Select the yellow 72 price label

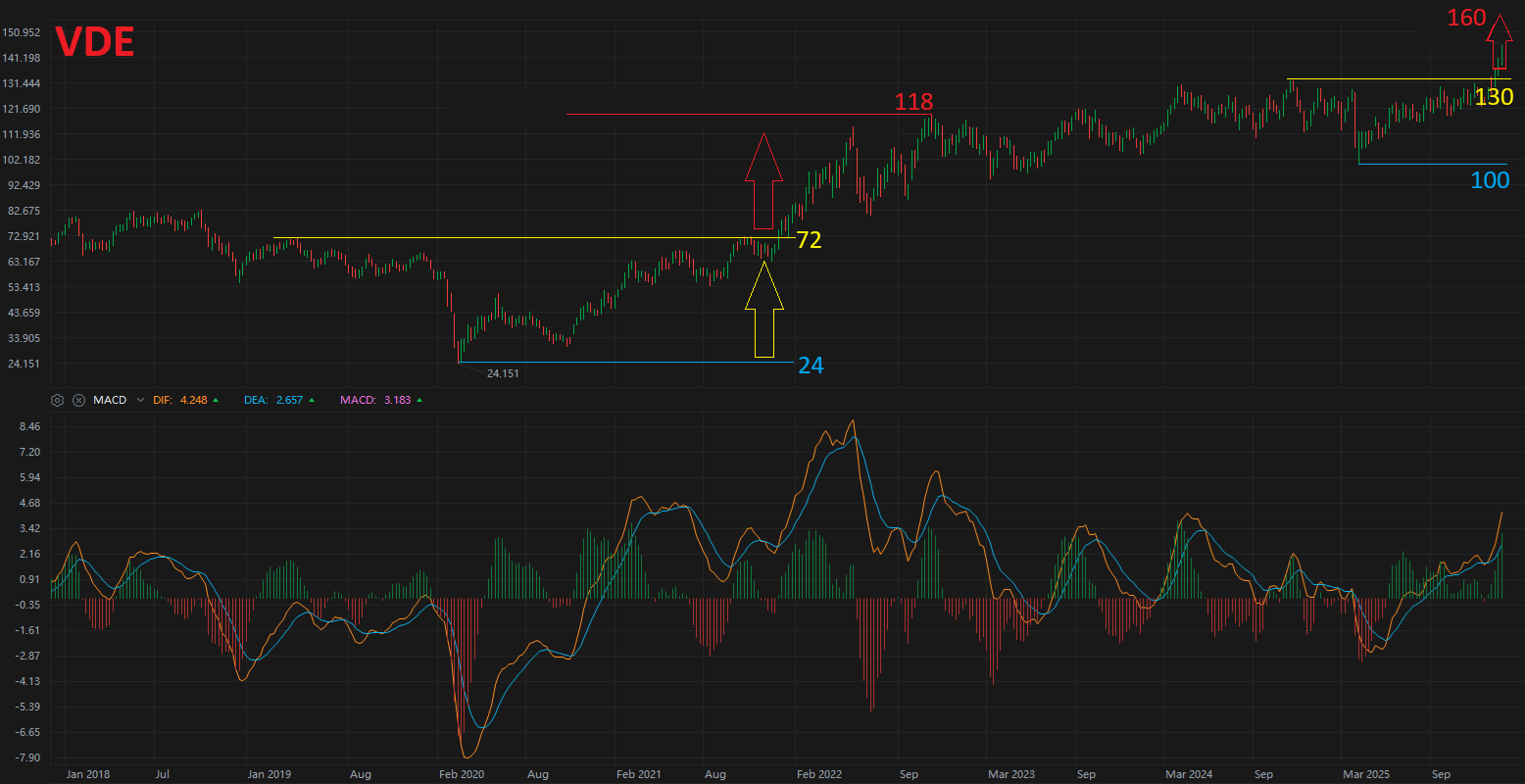tap(809, 240)
